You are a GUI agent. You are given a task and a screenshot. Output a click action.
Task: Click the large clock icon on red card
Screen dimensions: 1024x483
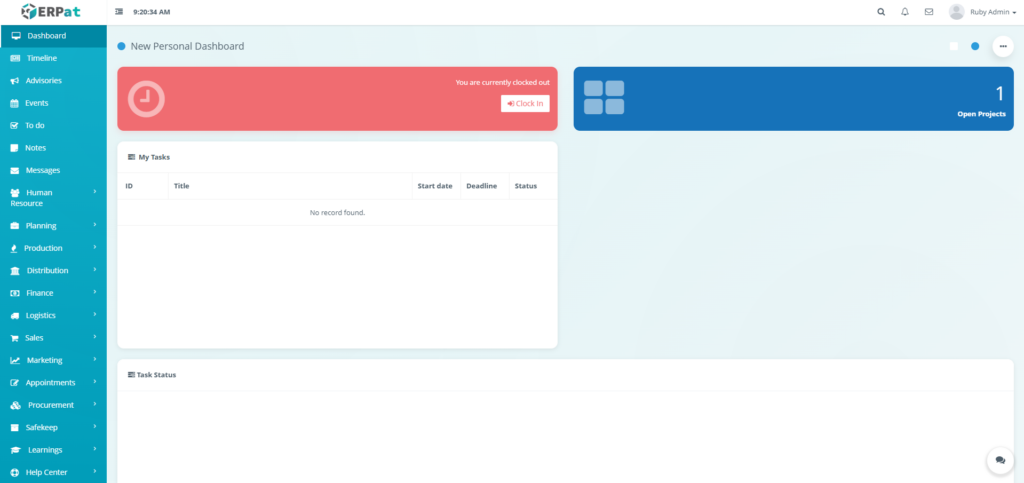[146, 99]
